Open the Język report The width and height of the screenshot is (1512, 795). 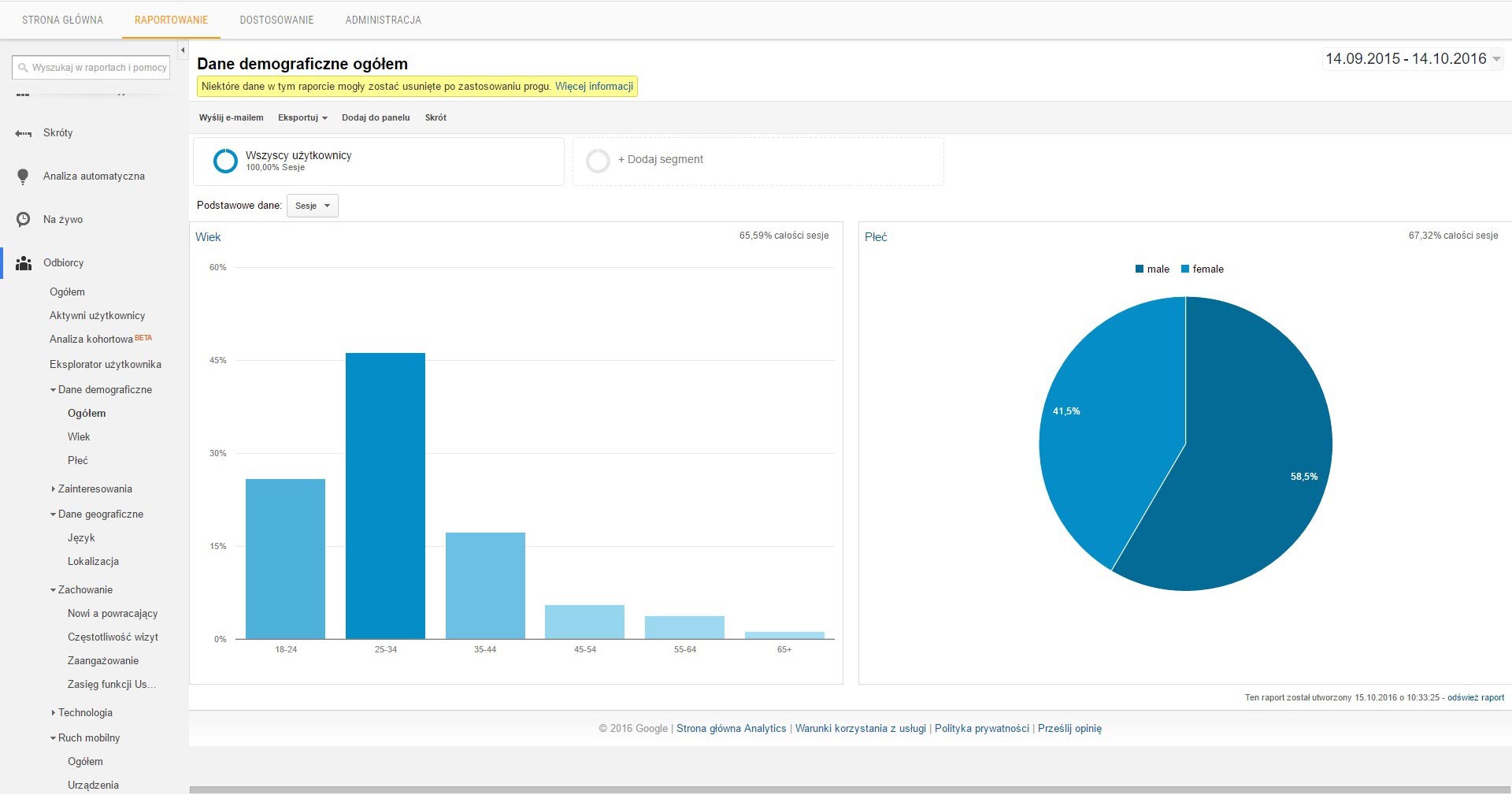coord(81,538)
